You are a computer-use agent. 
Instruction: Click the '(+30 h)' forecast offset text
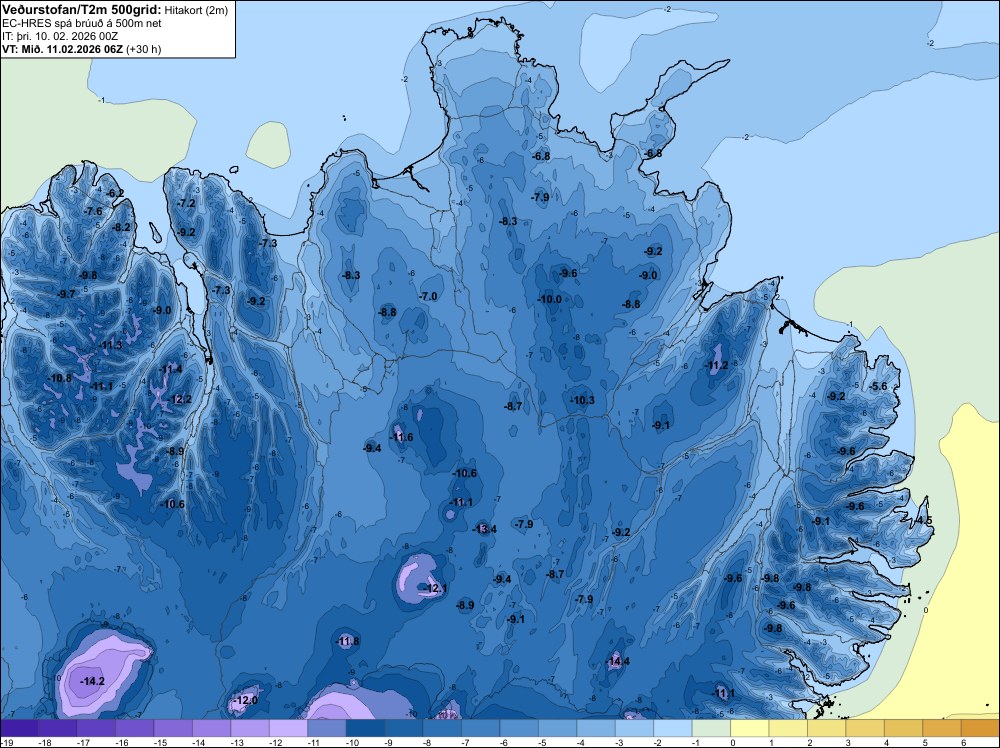tap(143, 49)
